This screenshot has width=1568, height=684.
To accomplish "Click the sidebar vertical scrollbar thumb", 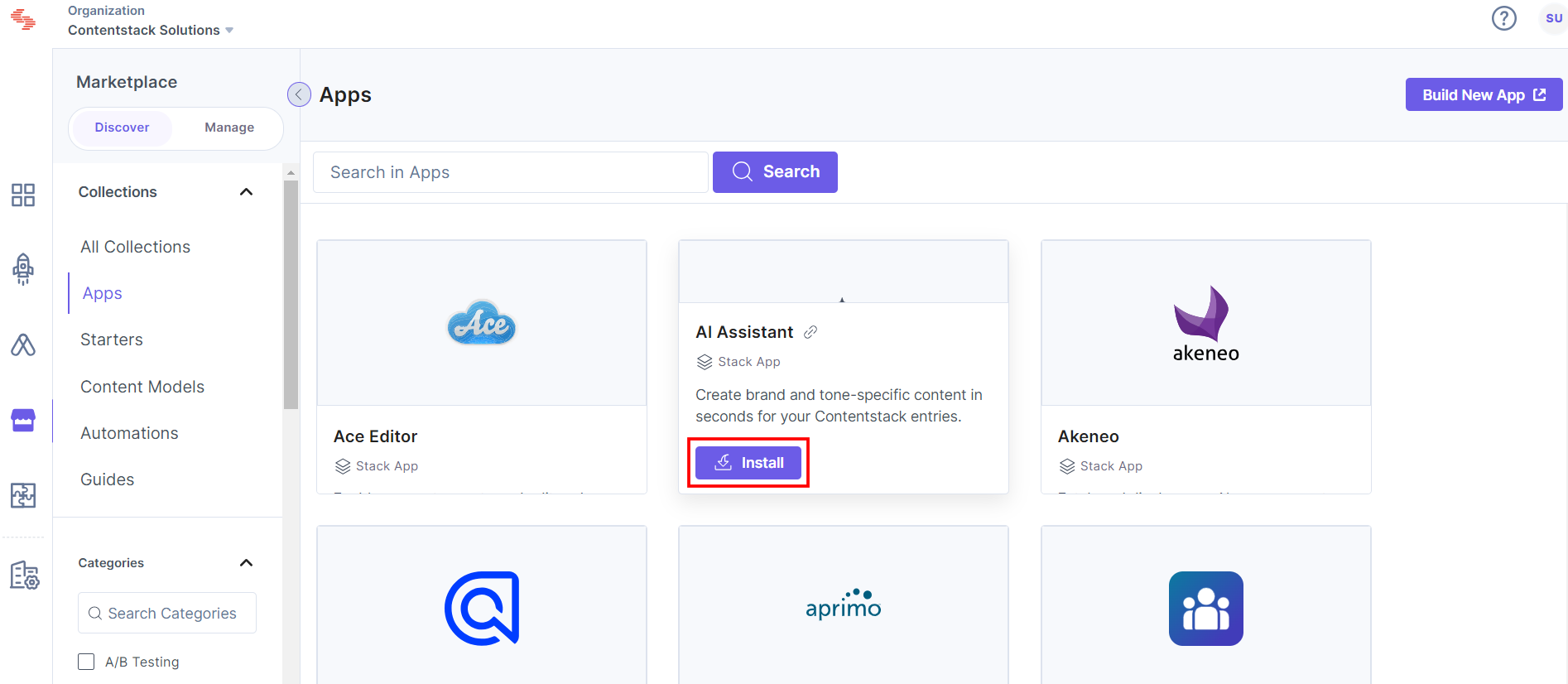I will (x=291, y=295).
